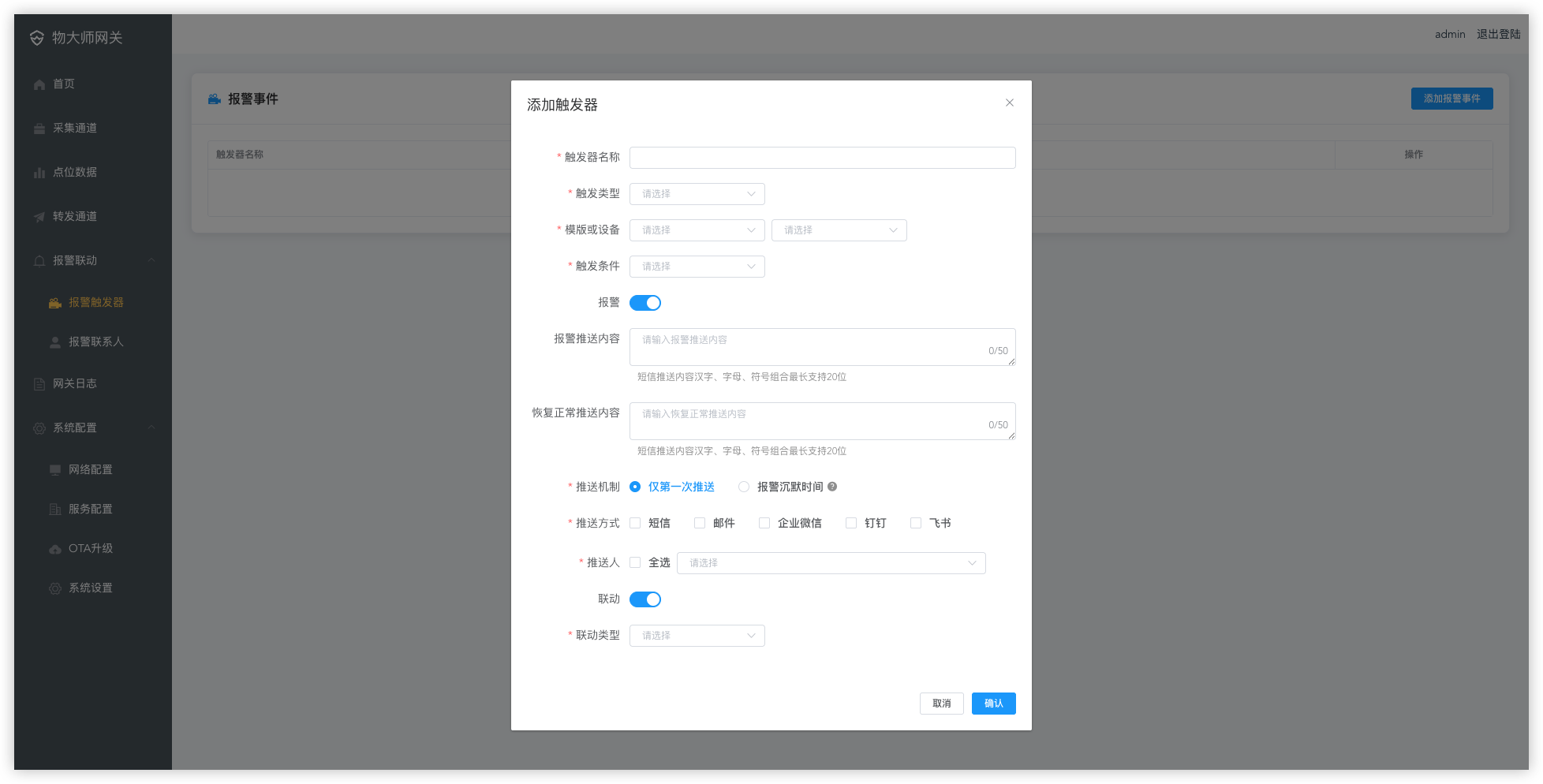Screen dimensions: 1543x784
Task: Open the 触发类型 dropdown
Action: 697,193
